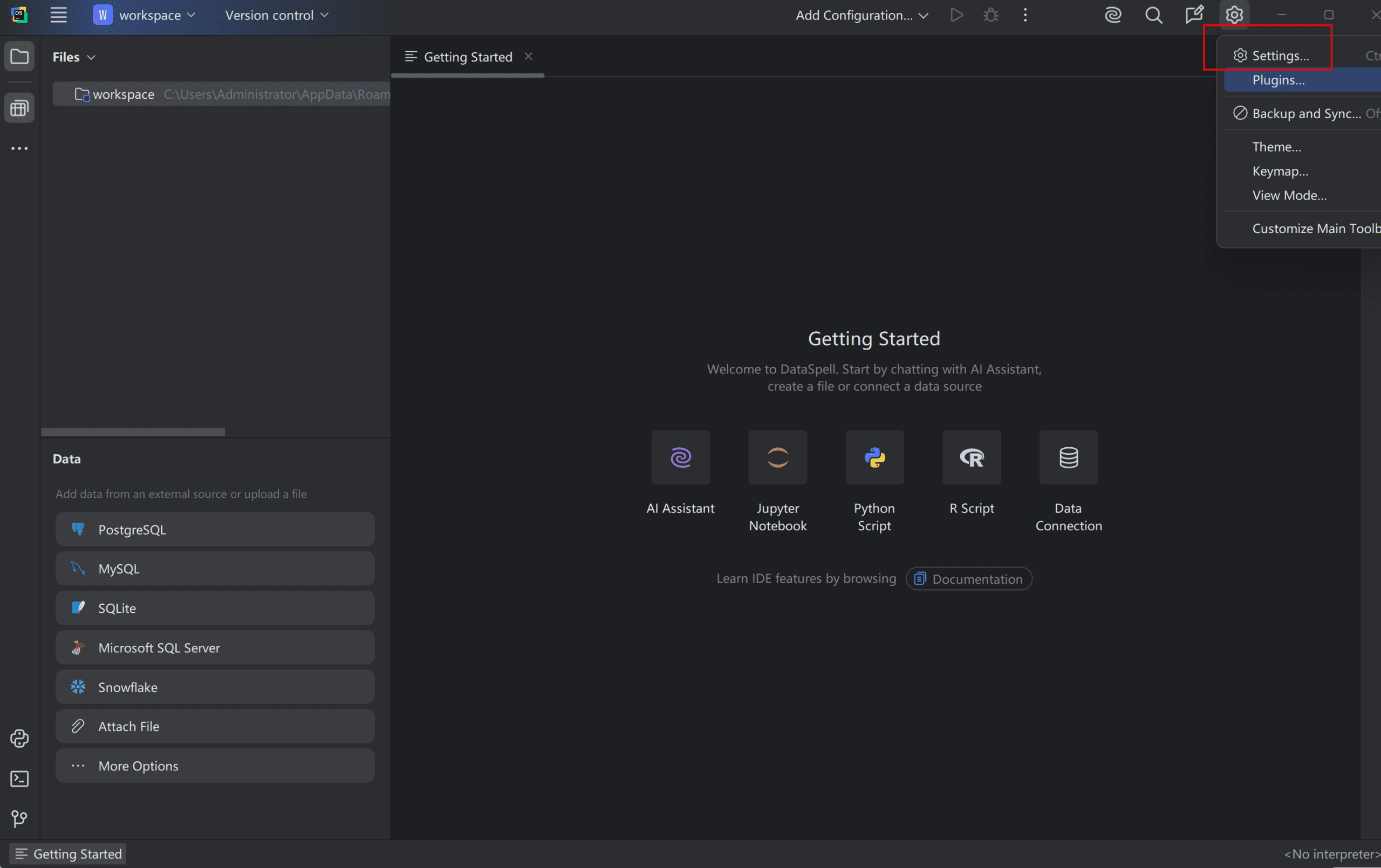This screenshot has height=868, width=1381.
Task: Click the Files panel horizontal scrollbar
Action: [x=133, y=432]
